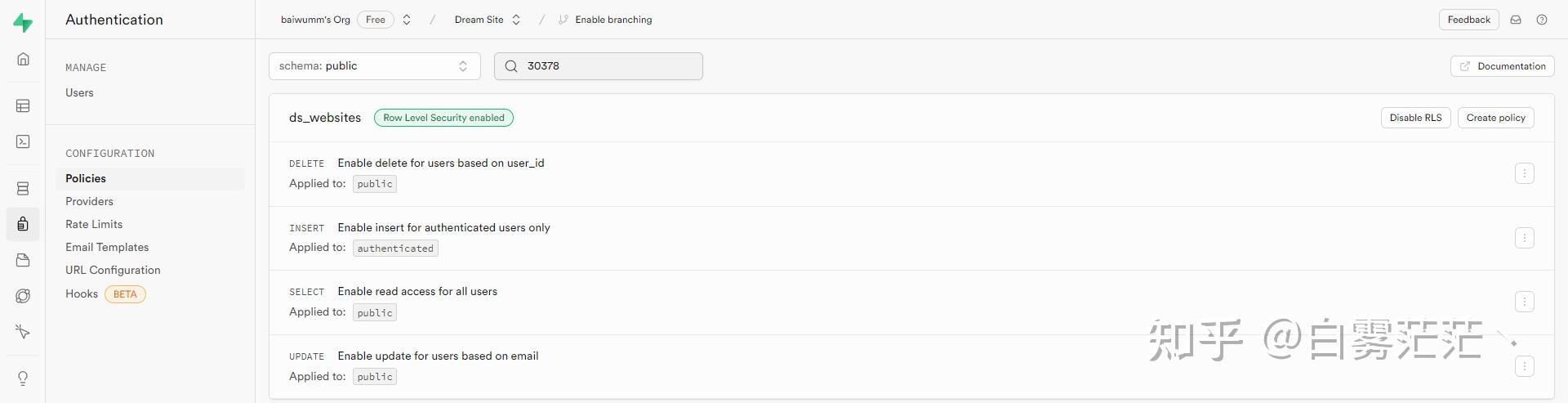The width and height of the screenshot is (1568, 403).
Task: Select Providers in the Configuration menu
Action: pos(89,201)
